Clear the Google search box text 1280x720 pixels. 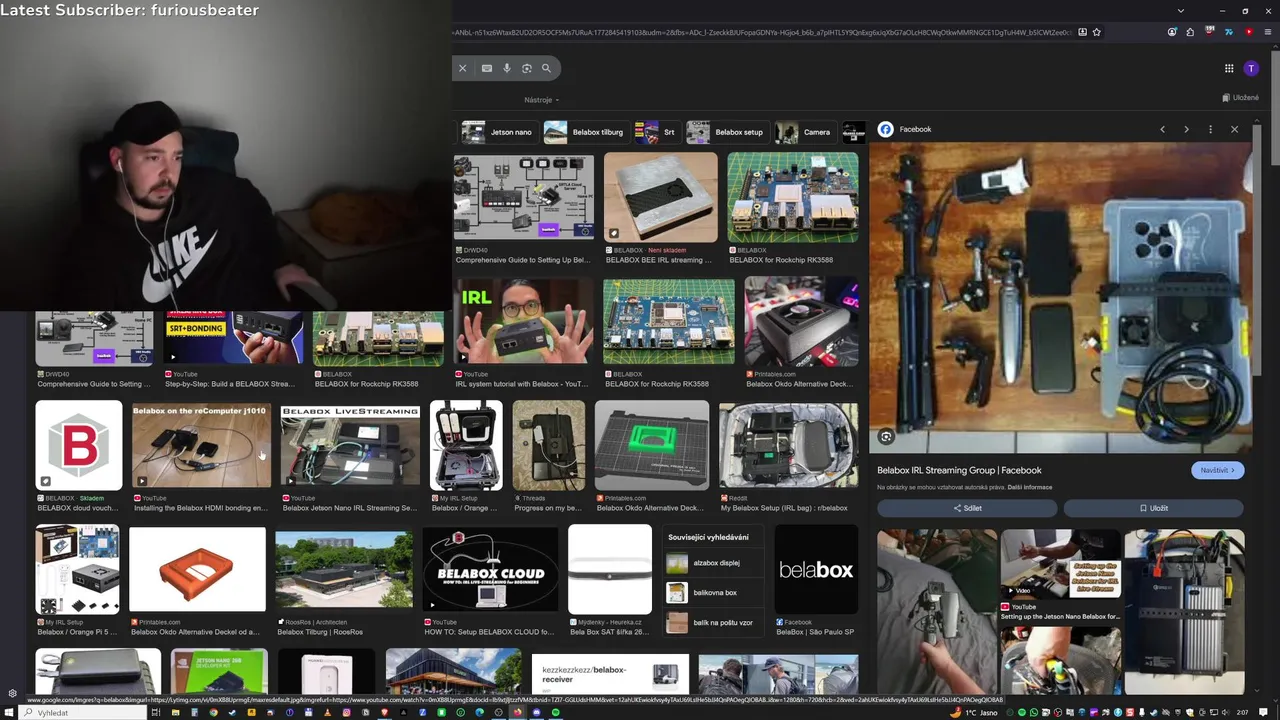pyautogui.click(x=462, y=68)
